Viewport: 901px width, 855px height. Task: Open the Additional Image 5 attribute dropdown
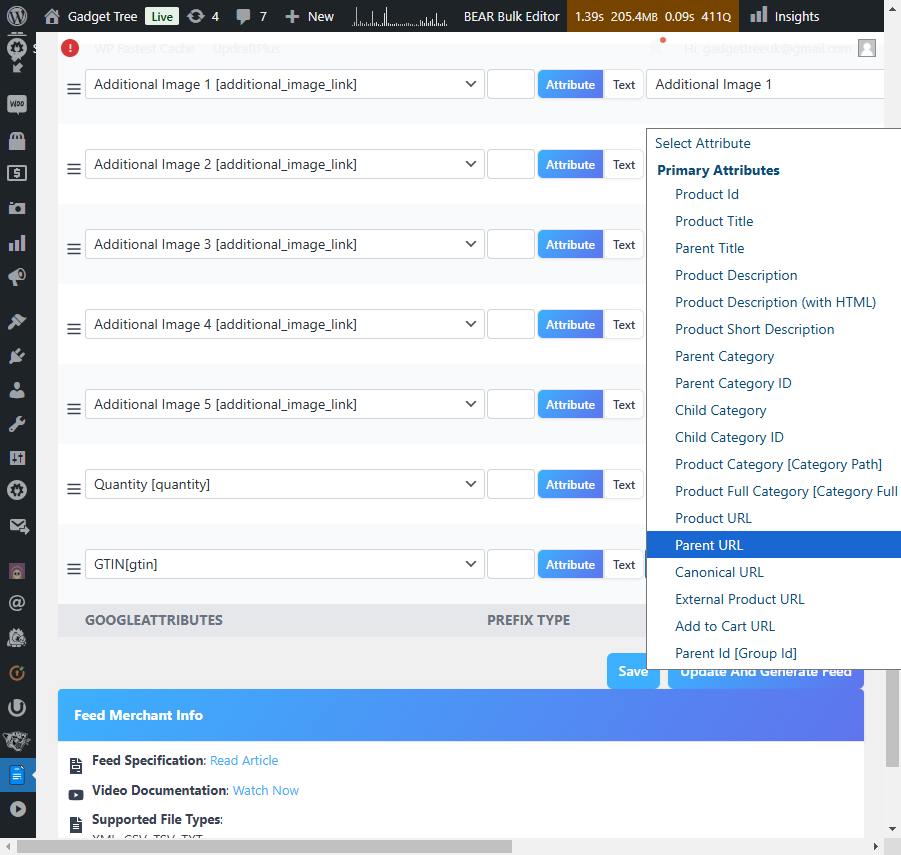[x=285, y=405]
